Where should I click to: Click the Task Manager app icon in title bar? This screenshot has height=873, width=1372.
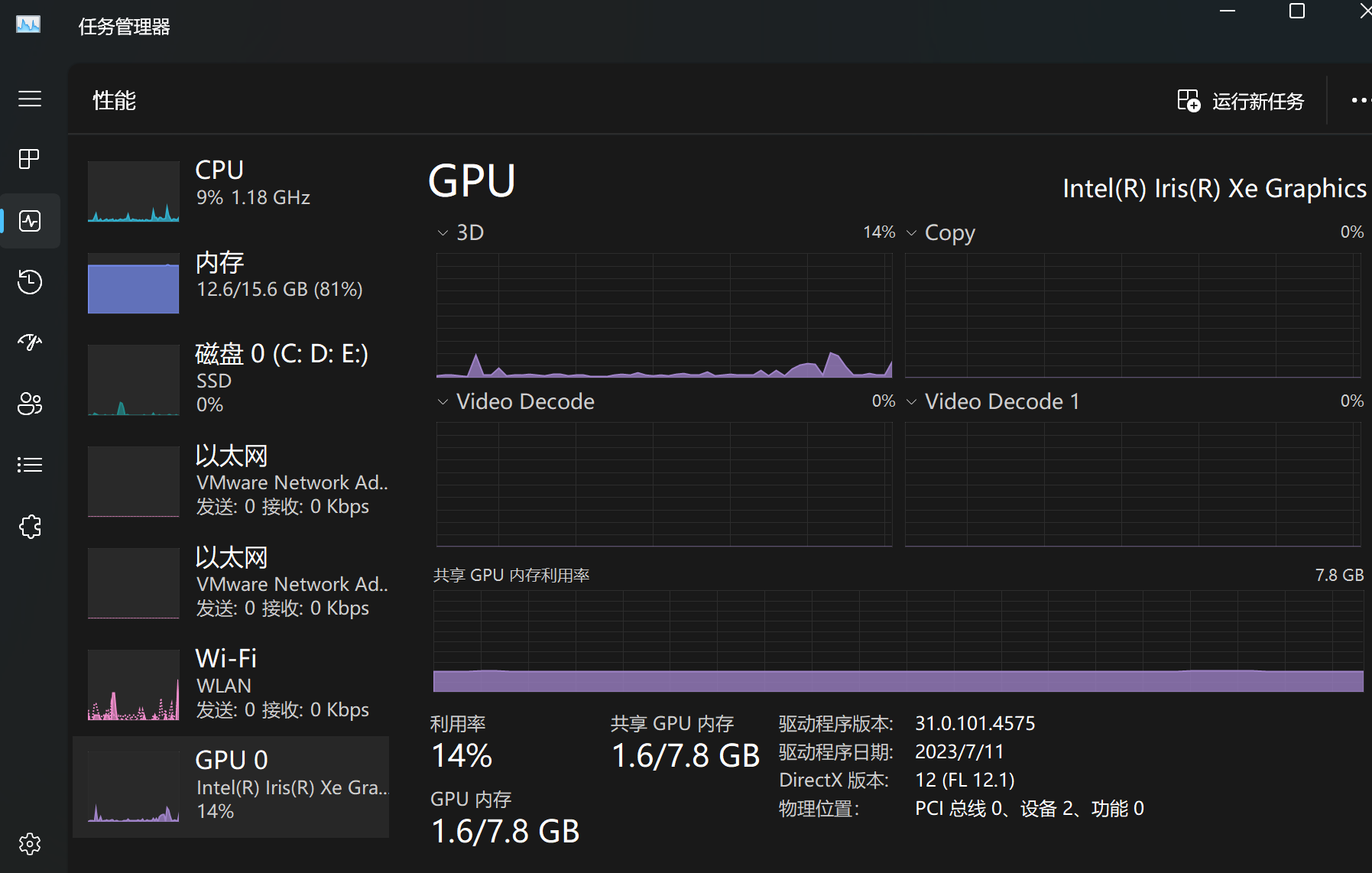tap(28, 25)
